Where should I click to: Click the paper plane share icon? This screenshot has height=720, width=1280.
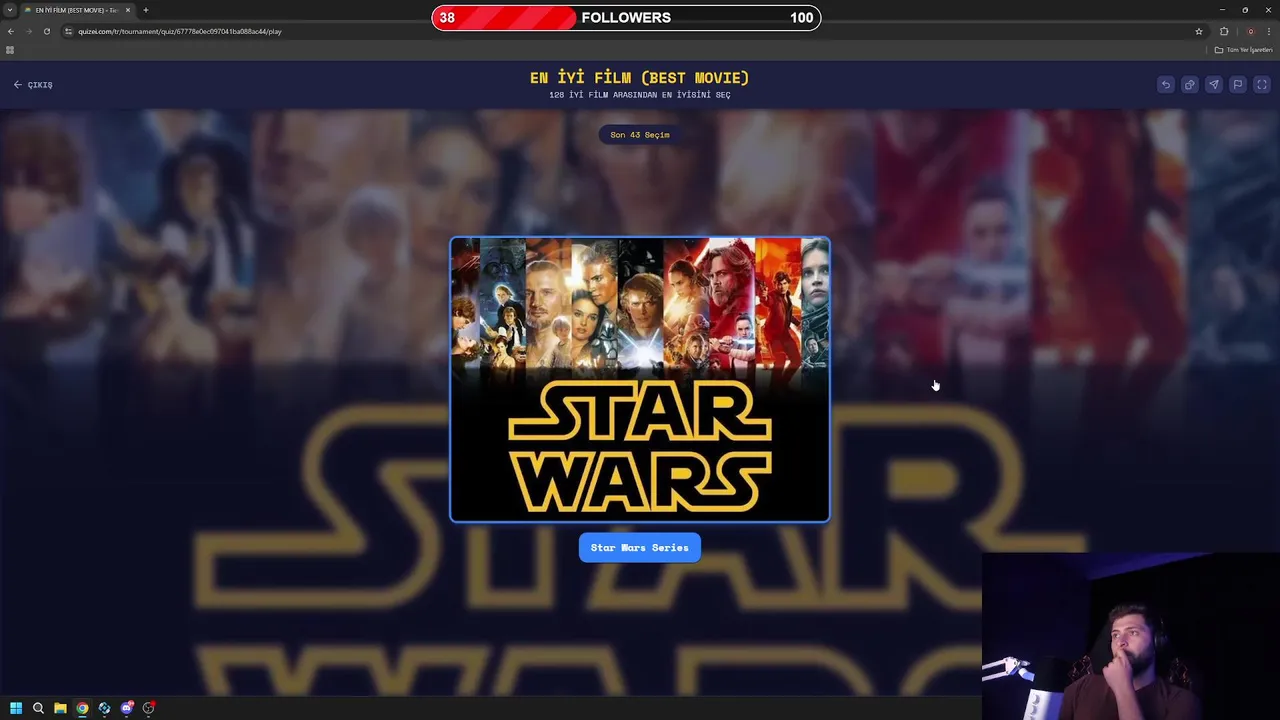click(x=1214, y=85)
